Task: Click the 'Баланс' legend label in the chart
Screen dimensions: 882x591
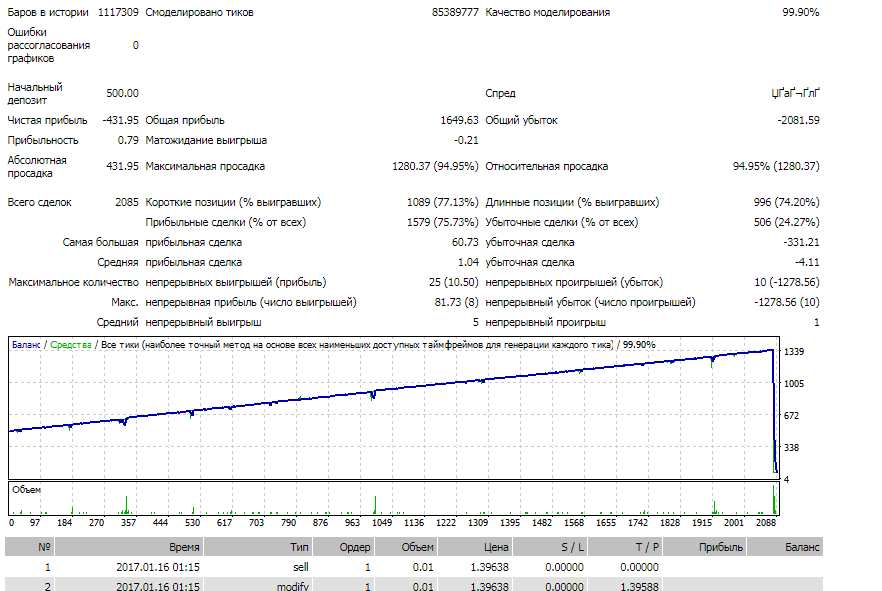Action: tap(26, 345)
